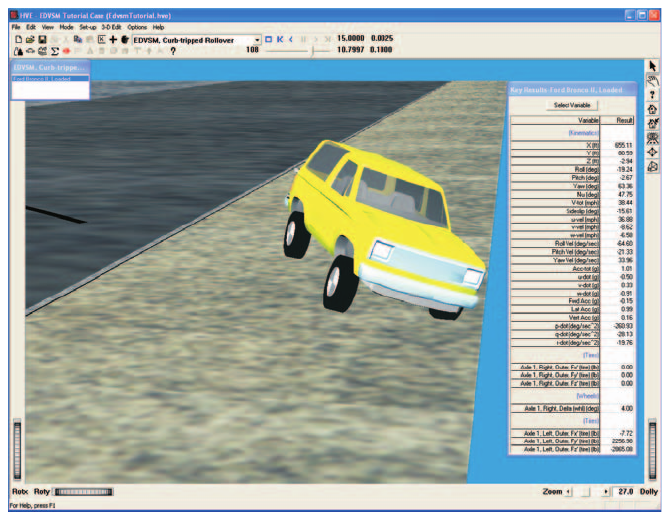Rewind to start with blue K arrow
This screenshot has width=668, height=517.
280,39
